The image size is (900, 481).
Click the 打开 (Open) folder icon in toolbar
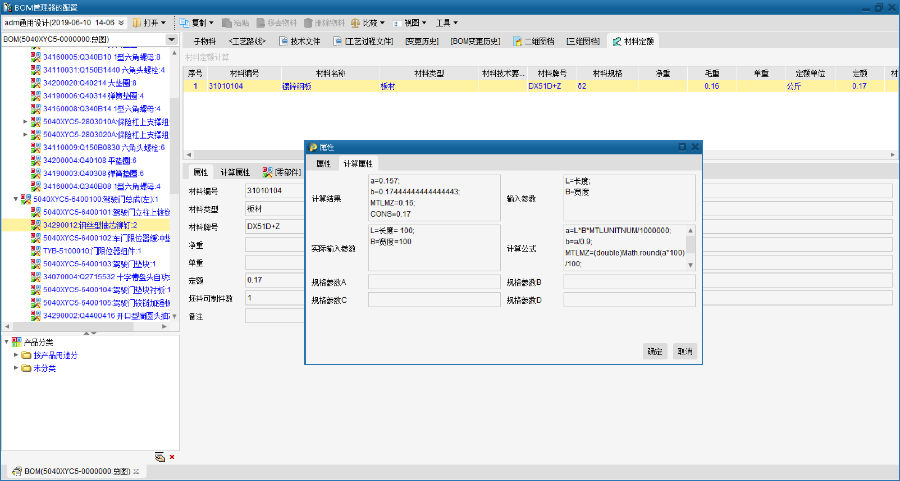138,22
